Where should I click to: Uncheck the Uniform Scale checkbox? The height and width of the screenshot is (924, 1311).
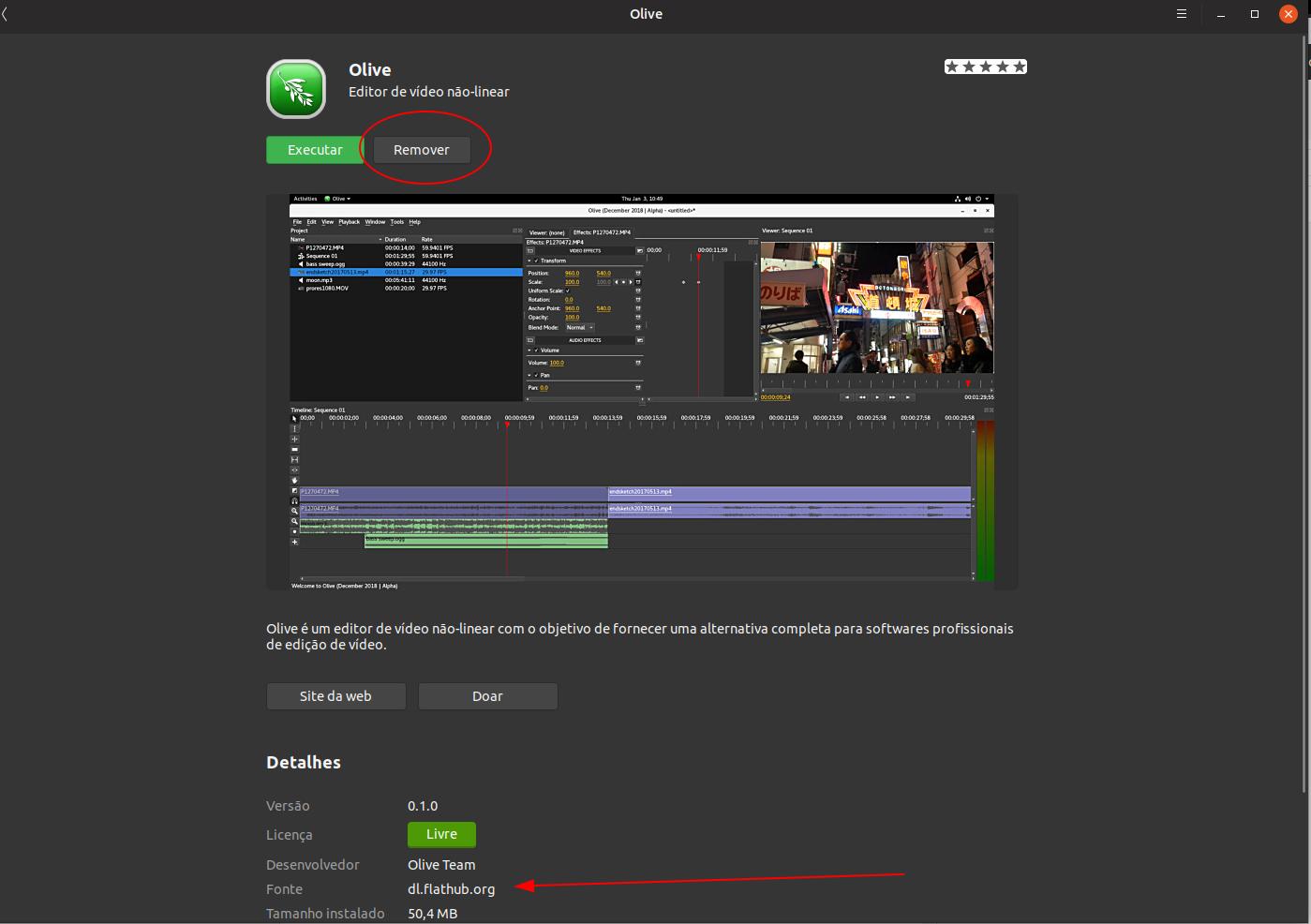(x=567, y=291)
